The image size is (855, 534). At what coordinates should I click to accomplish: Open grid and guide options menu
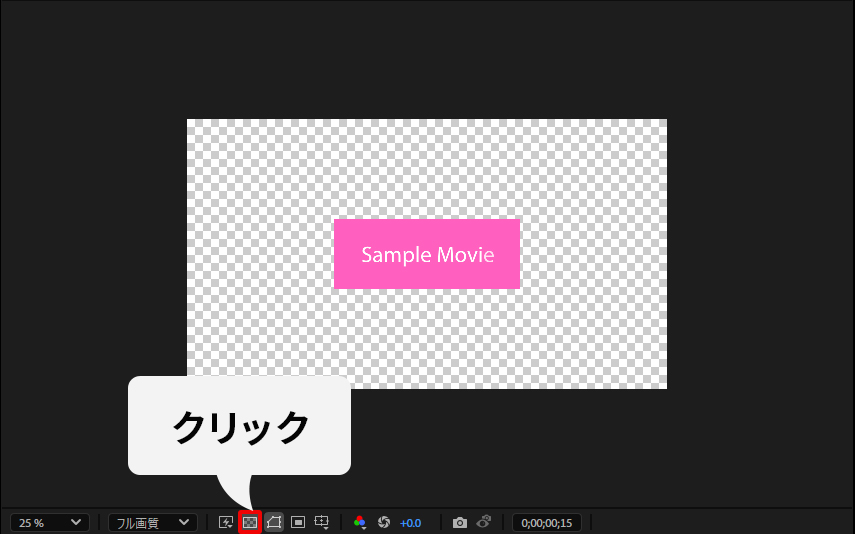point(322,522)
